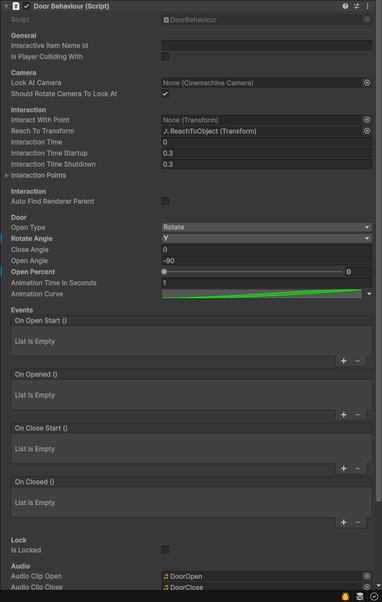This screenshot has width=382, height=602.
Task: Click the cache server status icon
Action: 360,596
